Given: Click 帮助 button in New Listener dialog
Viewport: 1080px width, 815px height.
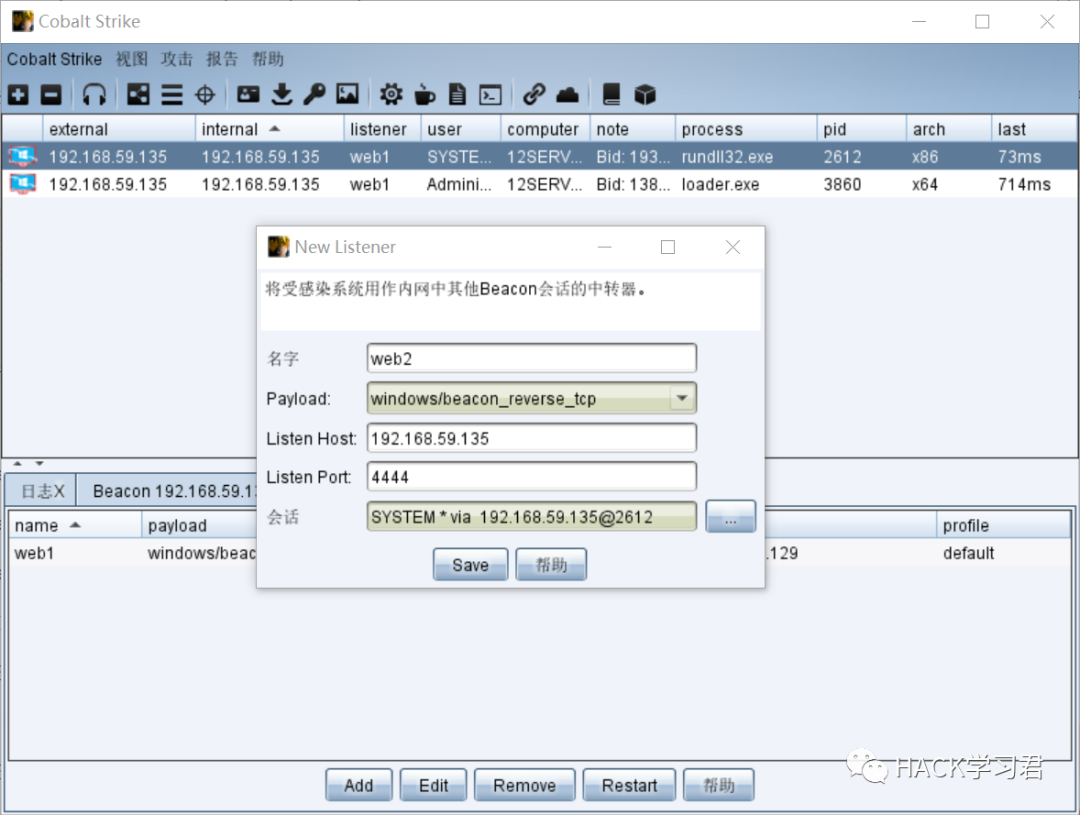Looking at the screenshot, I should (x=551, y=565).
